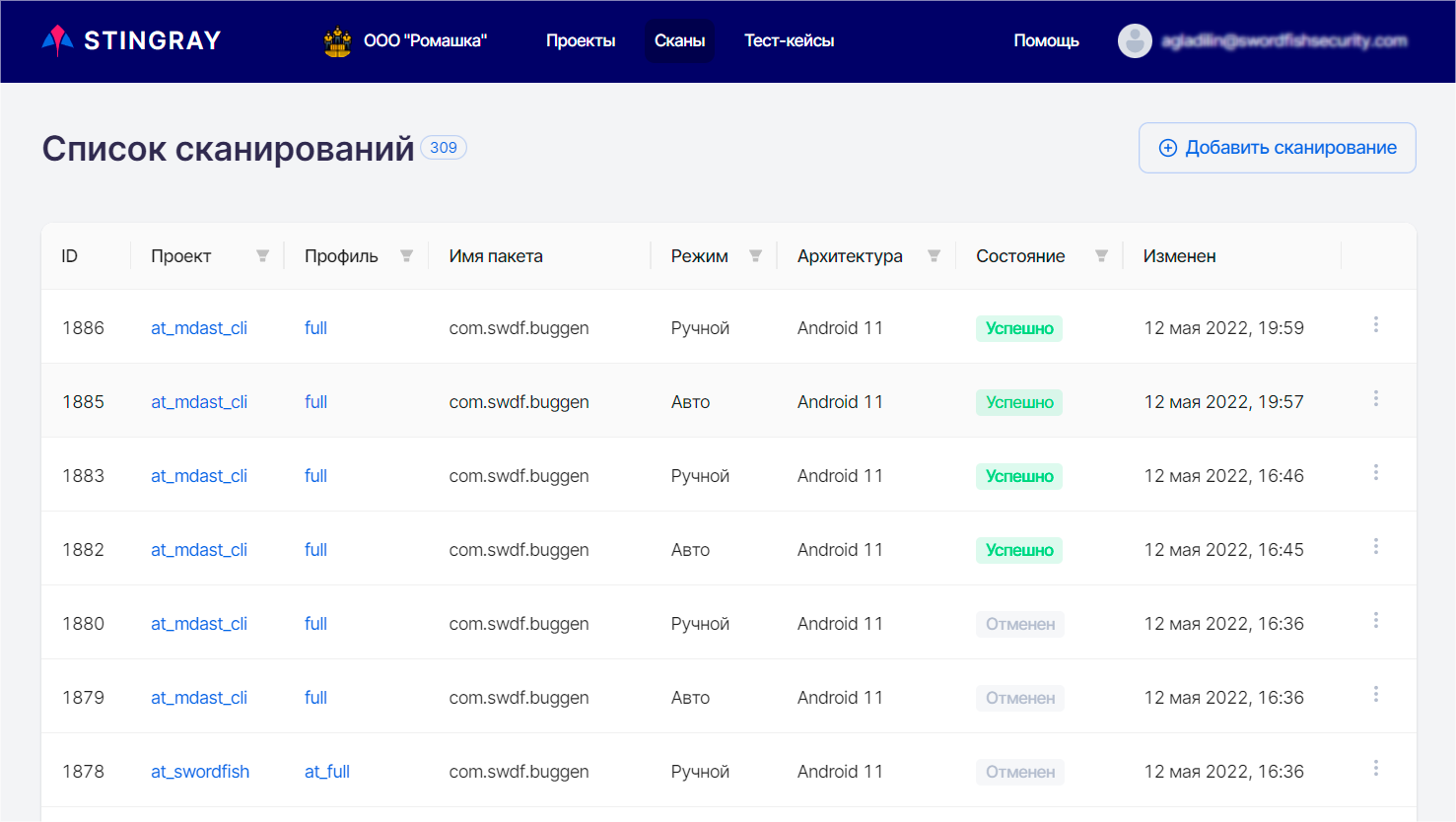1456x822 pixels.
Task: Click Android 11 in row 1878
Action: [840, 772]
